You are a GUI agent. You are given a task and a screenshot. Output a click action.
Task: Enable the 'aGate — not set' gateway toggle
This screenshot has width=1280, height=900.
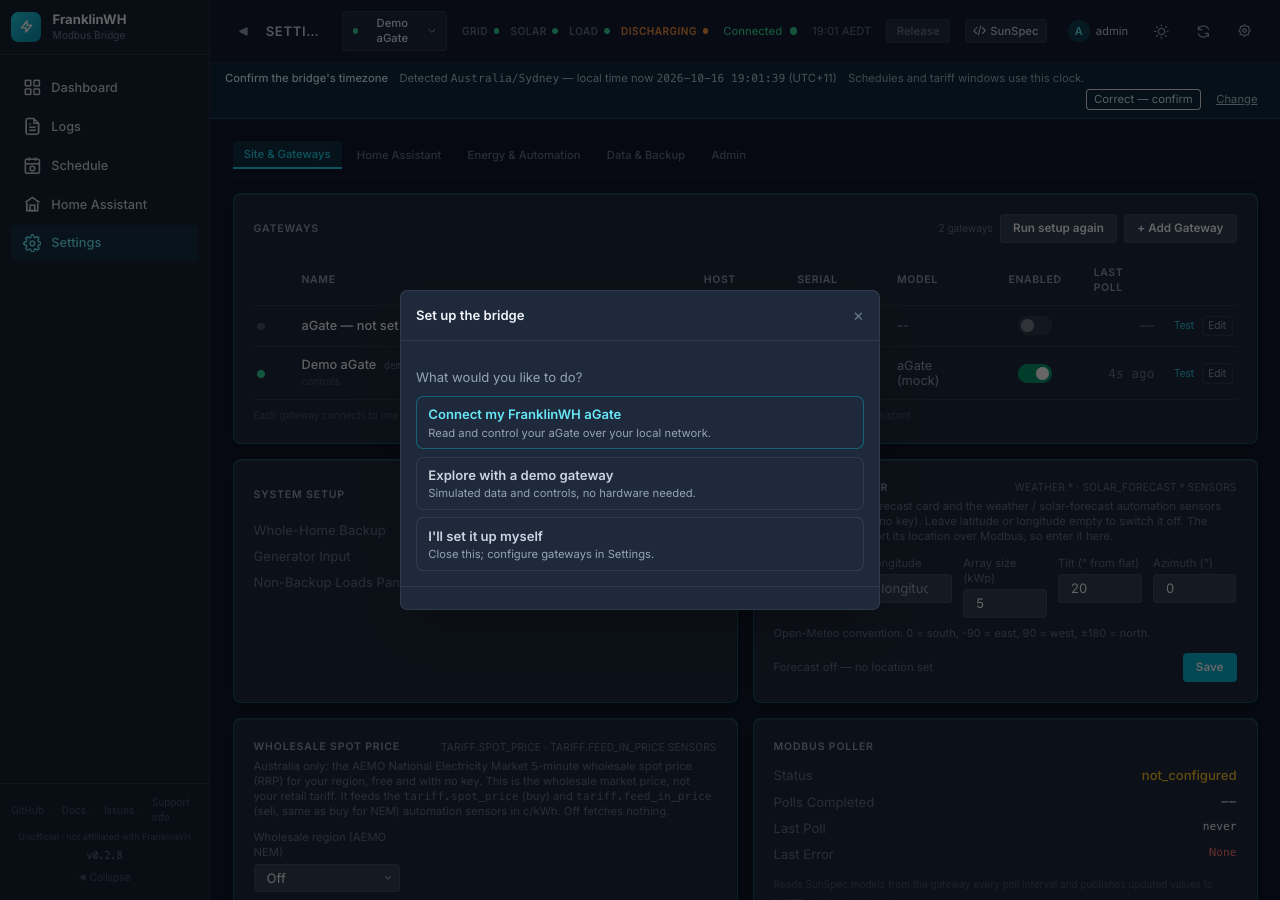point(1035,325)
